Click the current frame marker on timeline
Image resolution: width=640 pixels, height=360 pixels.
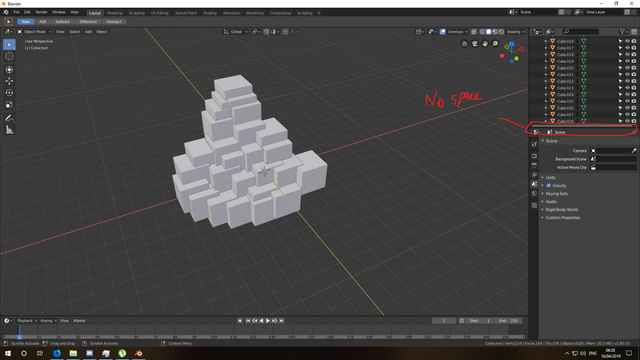click(19, 337)
